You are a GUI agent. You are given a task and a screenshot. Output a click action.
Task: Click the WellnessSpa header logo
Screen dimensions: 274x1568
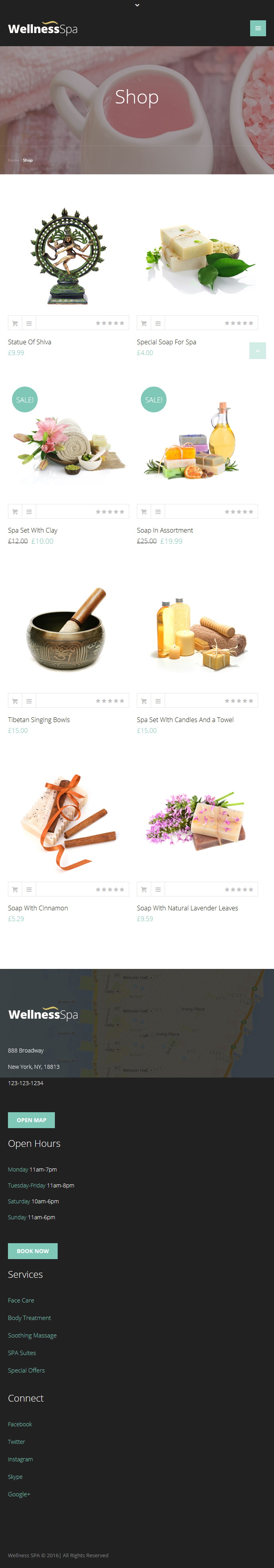point(43,28)
